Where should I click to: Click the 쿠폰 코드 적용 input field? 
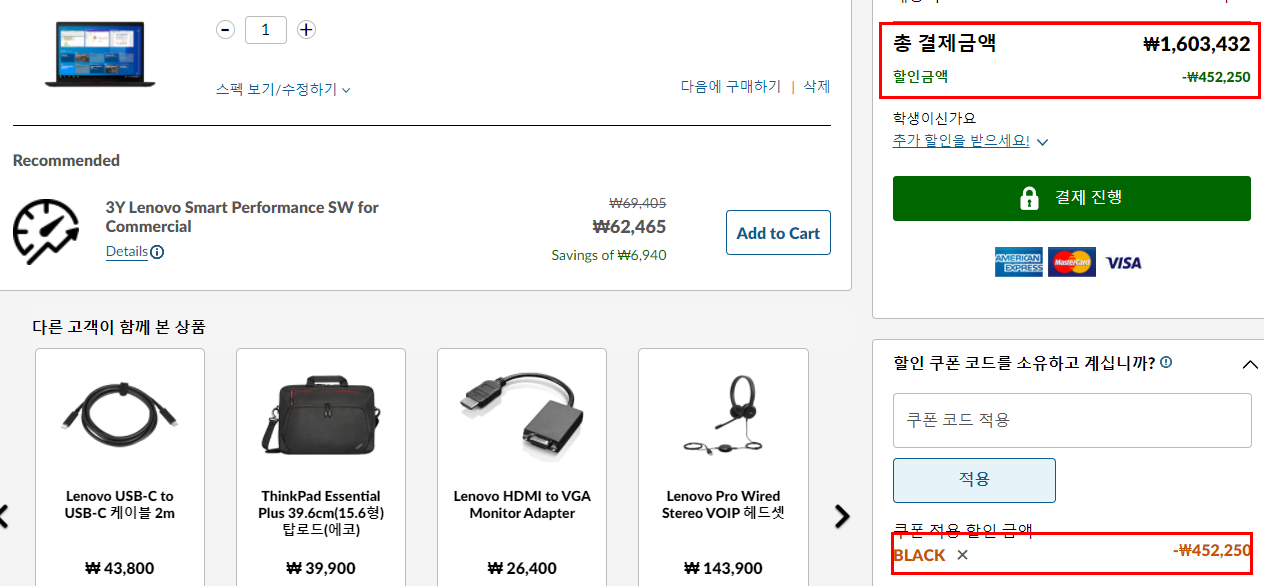(x=1072, y=420)
